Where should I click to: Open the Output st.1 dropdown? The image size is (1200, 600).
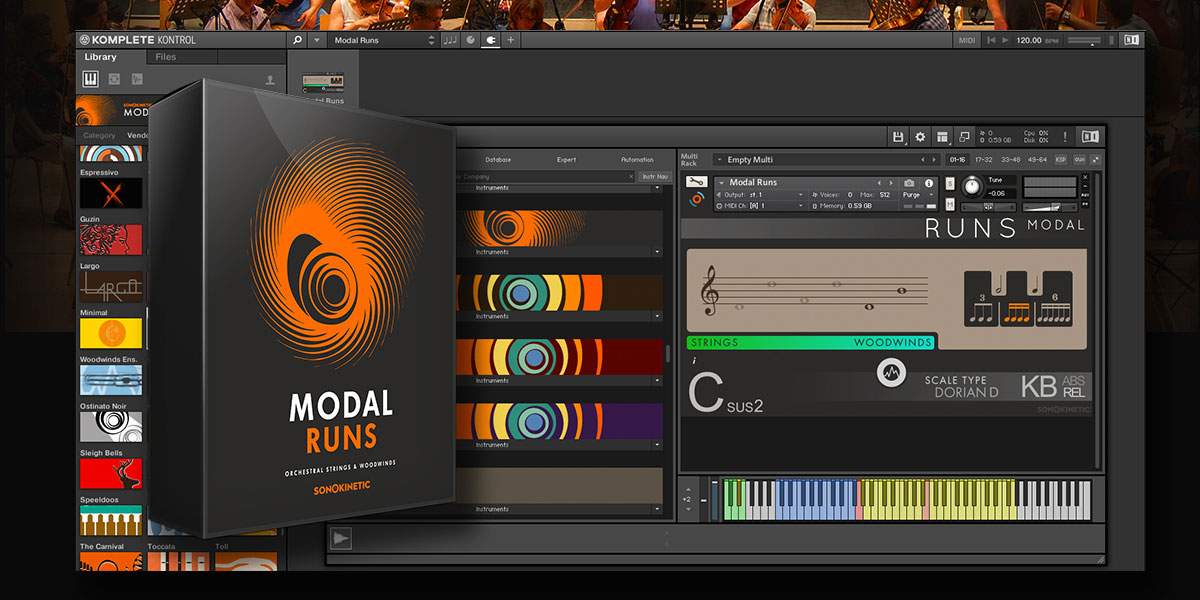pyautogui.click(x=762, y=195)
